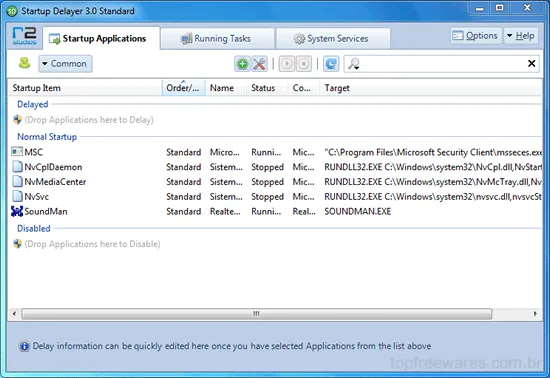
Task: Click Realte... name in SoundMan row
Action: pyautogui.click(x=225, y=211)
